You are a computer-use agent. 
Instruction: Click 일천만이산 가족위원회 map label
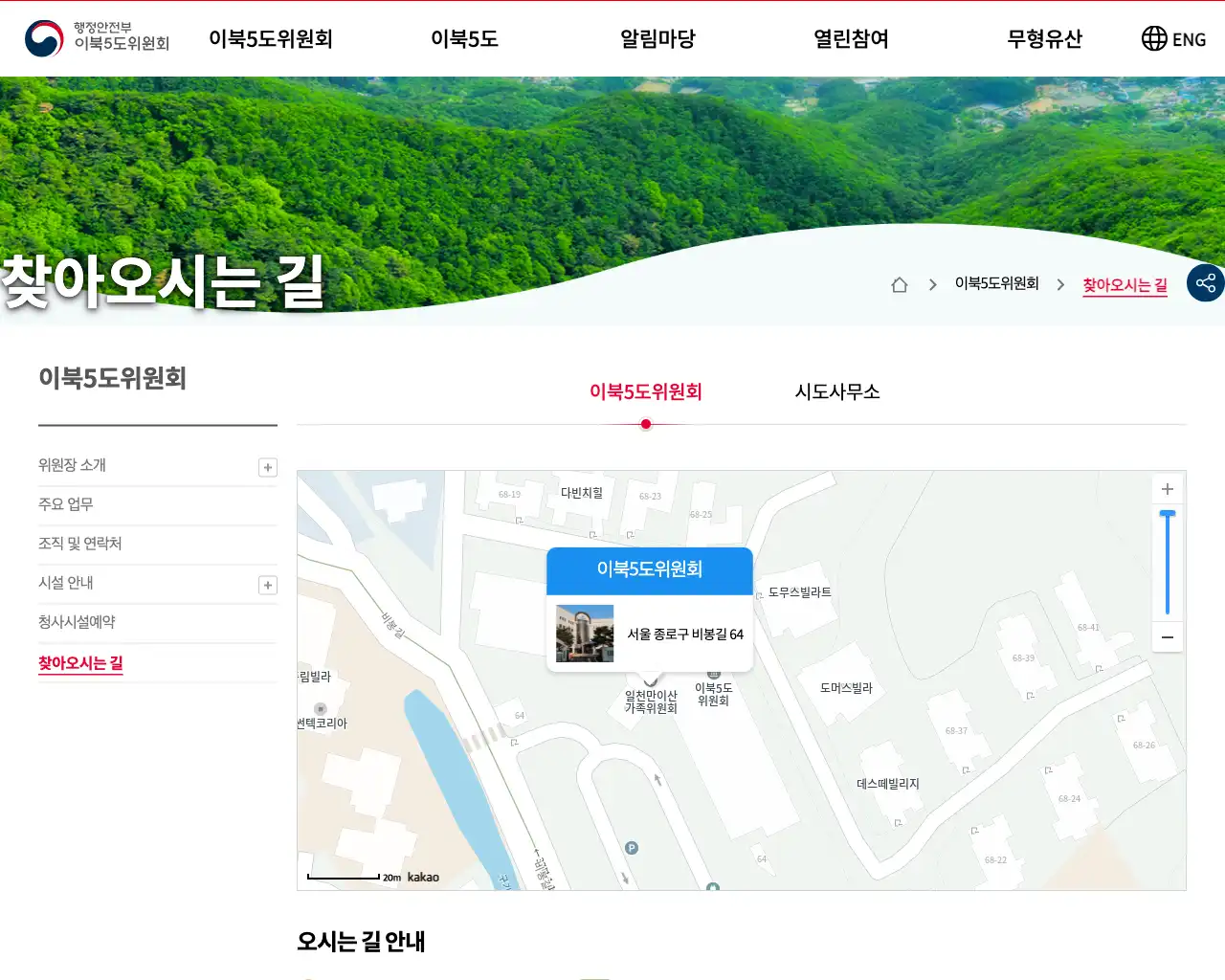point(651,702)
